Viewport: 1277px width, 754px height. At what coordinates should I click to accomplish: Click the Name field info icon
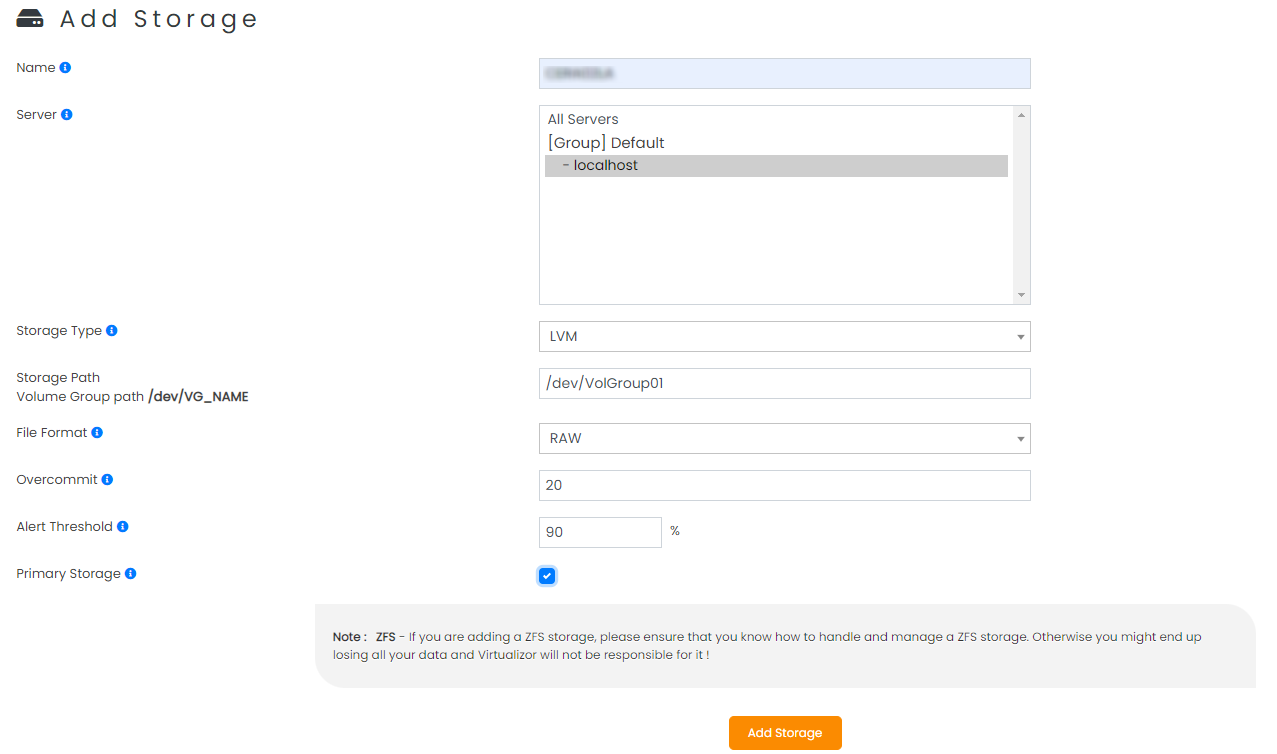click(67, 67)
